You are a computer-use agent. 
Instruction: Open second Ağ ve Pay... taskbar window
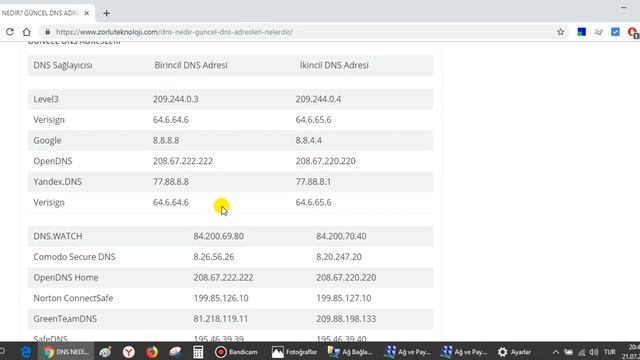click(x=464, y=351)
